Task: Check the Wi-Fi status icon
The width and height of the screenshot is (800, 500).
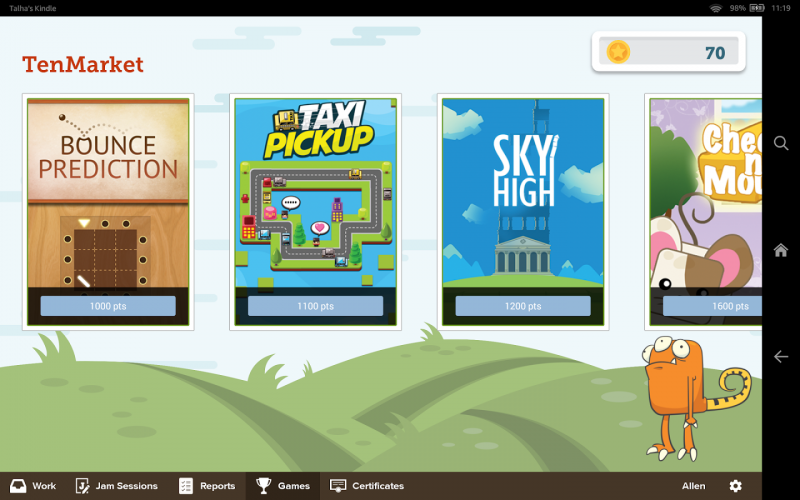Action: [x=716, y=8]
